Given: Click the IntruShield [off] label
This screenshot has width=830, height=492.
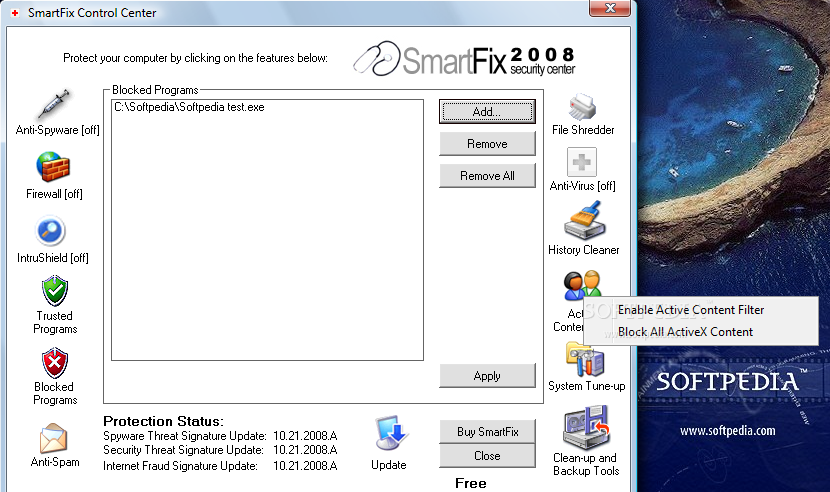Looking at the screenshot, I should click(52, 258).
